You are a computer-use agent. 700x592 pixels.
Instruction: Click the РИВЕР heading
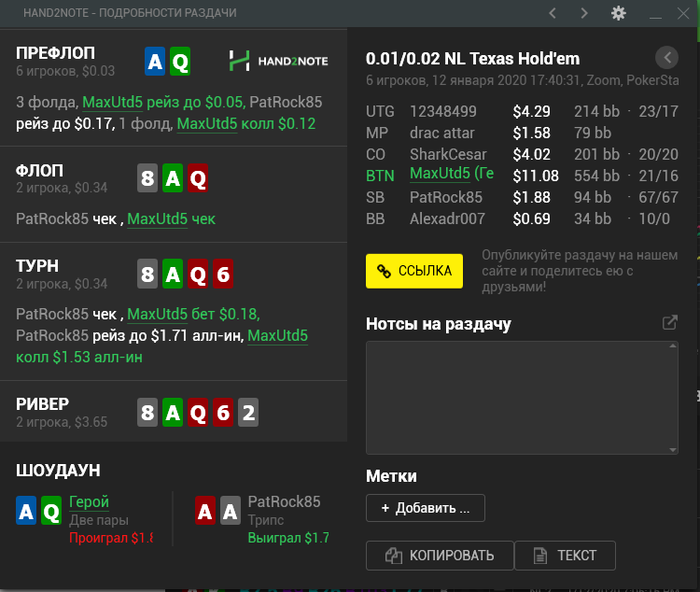[42, 404]
